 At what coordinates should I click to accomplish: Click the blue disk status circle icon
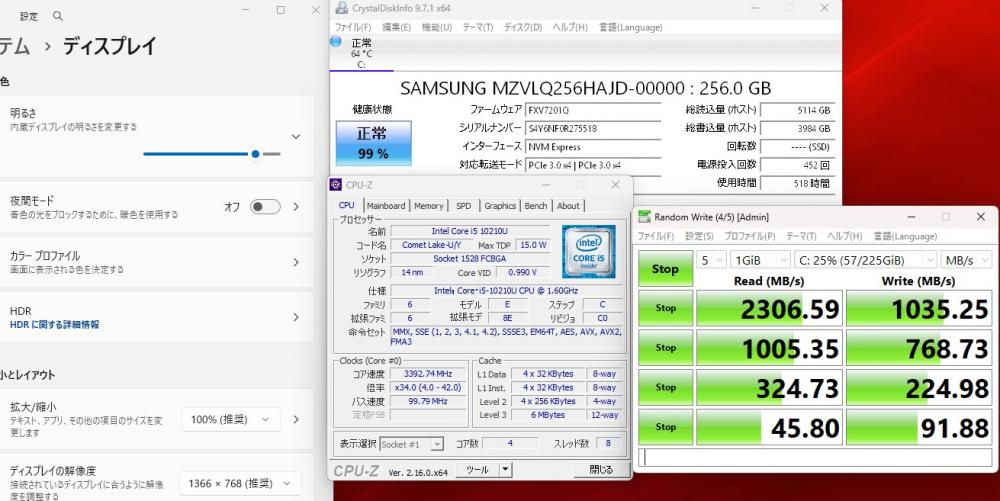[336, 42]
